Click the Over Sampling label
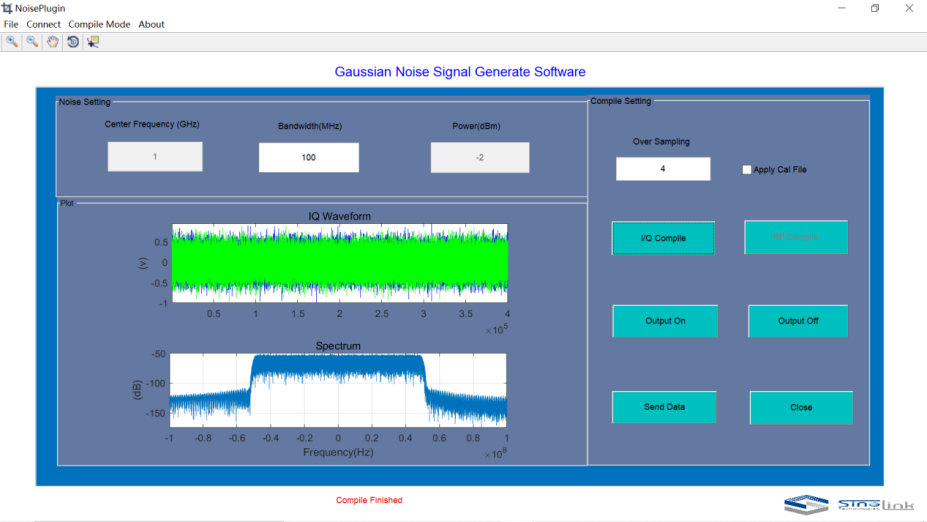The width and height of the screenshot is (927, 522). point(661,142)
